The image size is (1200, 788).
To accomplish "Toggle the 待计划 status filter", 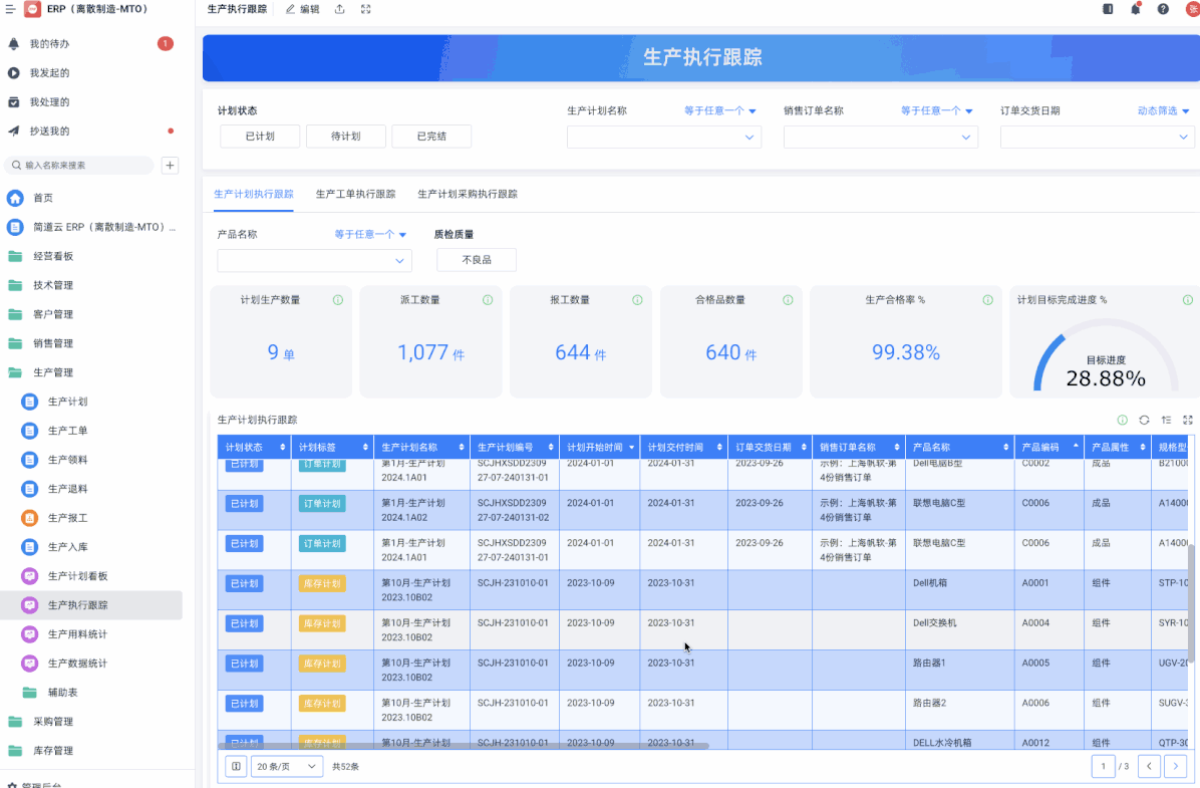I will [x=345, y=137].
